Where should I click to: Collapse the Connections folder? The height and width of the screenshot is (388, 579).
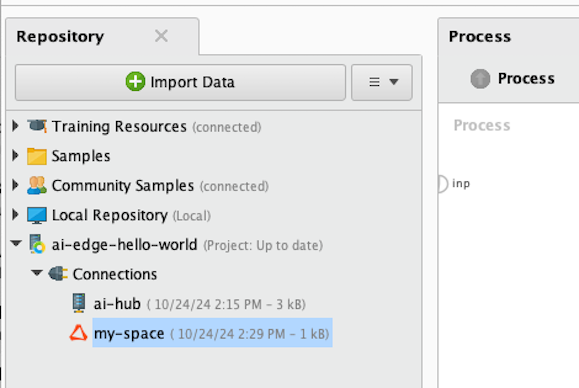click(37, 273)
